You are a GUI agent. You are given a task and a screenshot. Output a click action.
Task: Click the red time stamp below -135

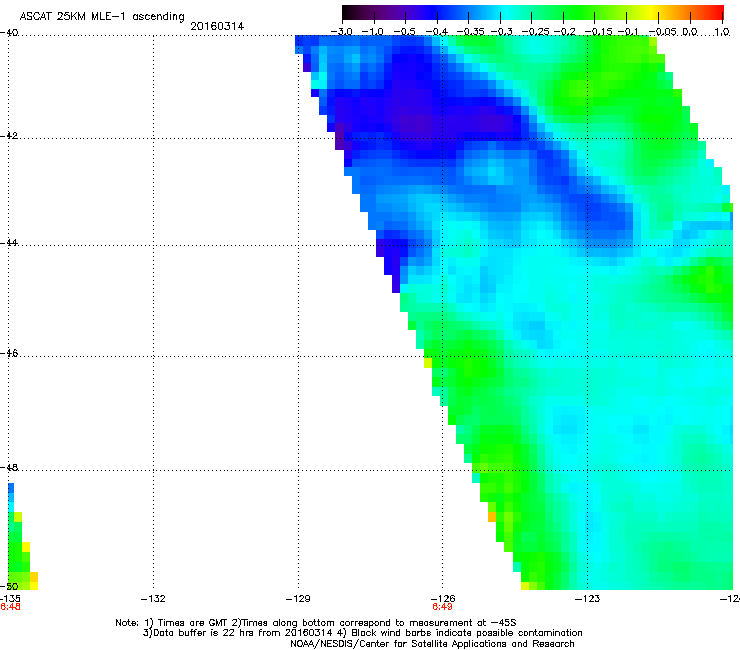10,607
